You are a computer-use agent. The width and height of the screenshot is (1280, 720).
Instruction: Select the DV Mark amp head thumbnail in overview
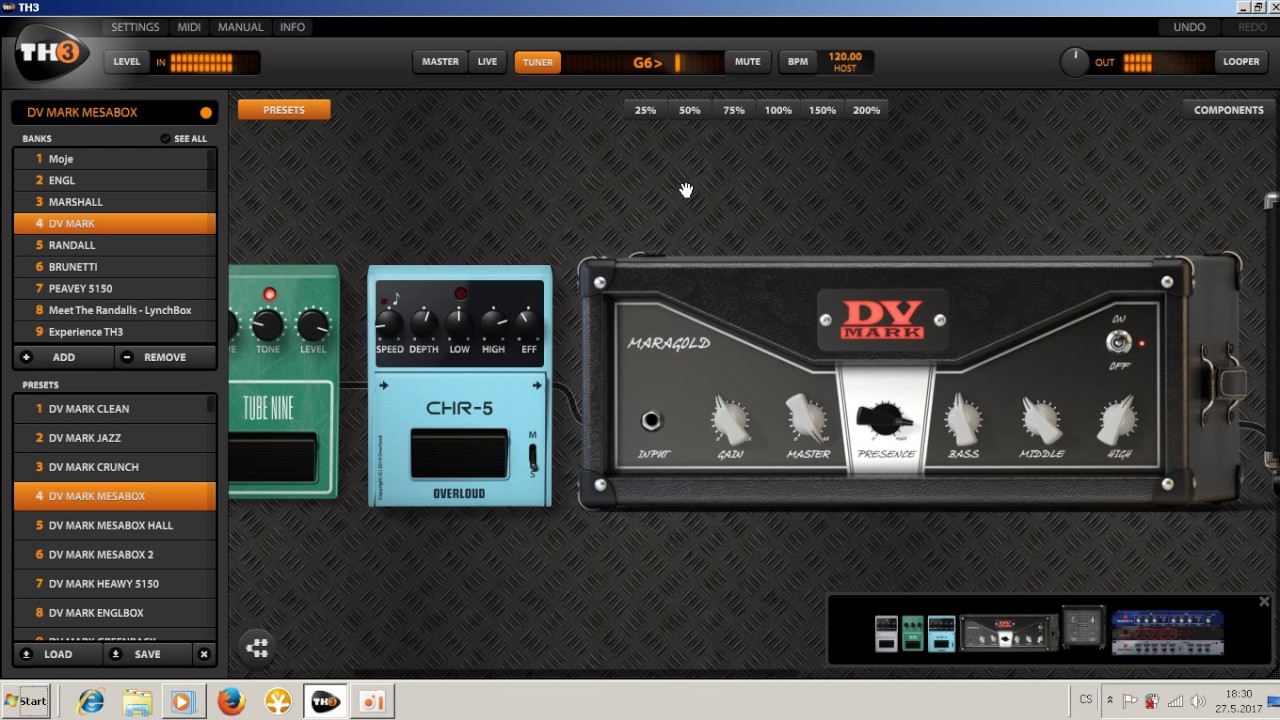point(1008,633)
